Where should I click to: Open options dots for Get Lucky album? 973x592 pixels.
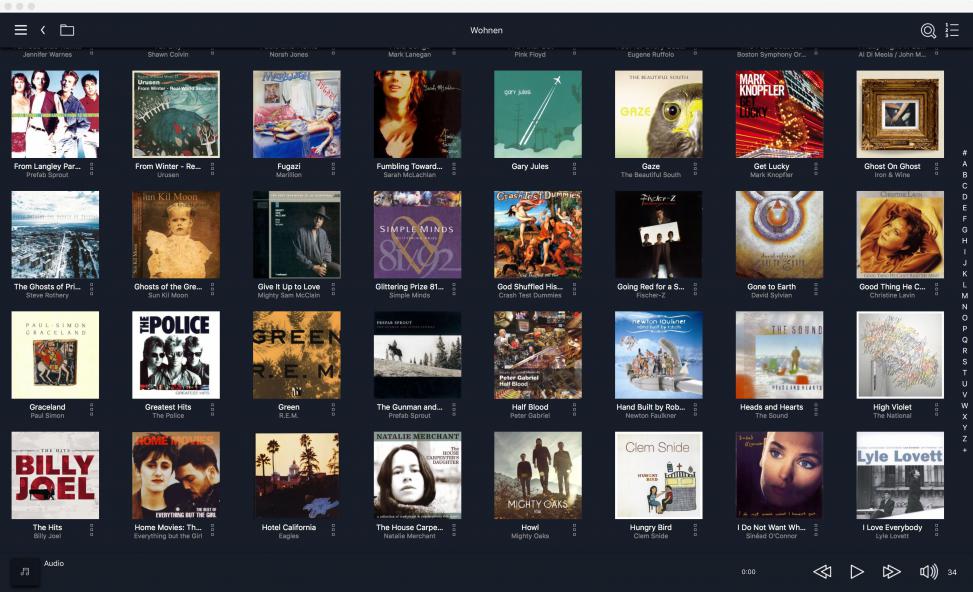coord(817,169)
